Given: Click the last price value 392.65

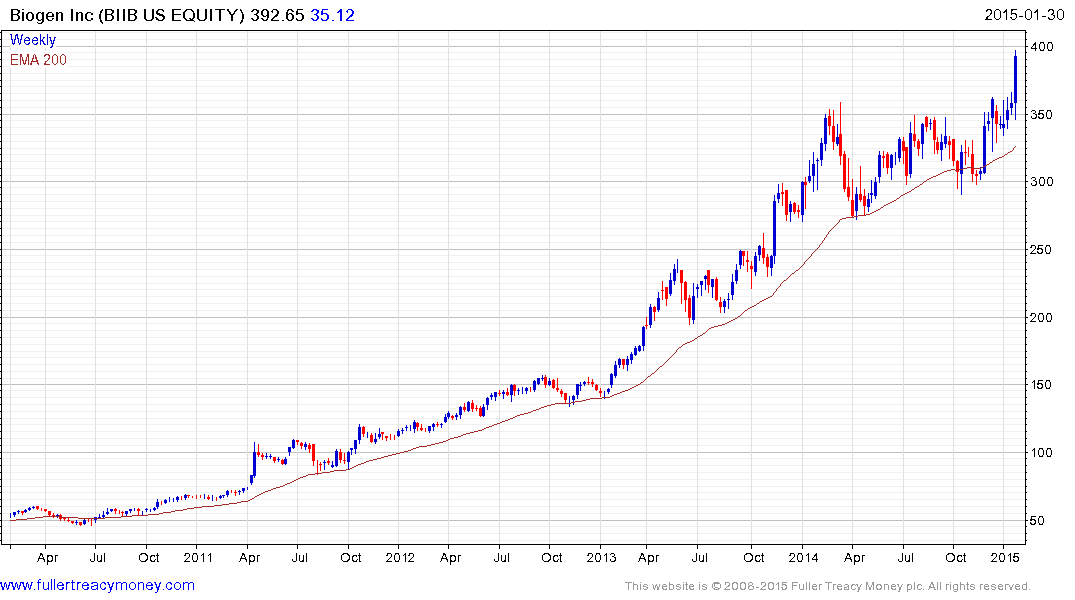Looking at the screenshot, I should click(x=277, y=15).
